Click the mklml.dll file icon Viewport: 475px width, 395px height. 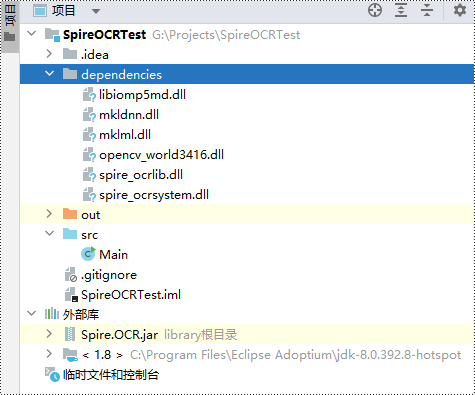click(89, 134)
